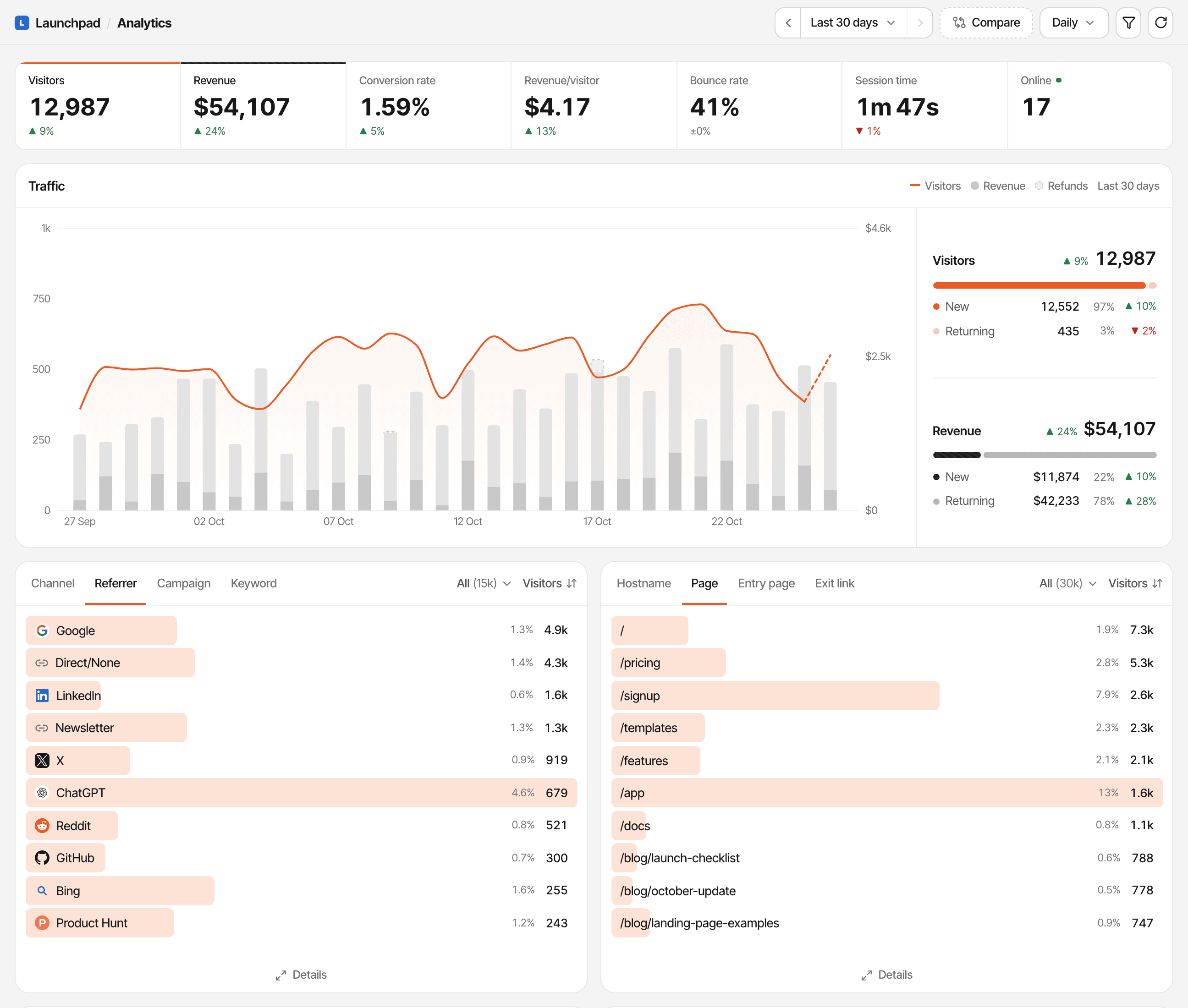This screenshot has width=1188, height=1008.
Task: Select the Revenue metric card
Action: 263,106
